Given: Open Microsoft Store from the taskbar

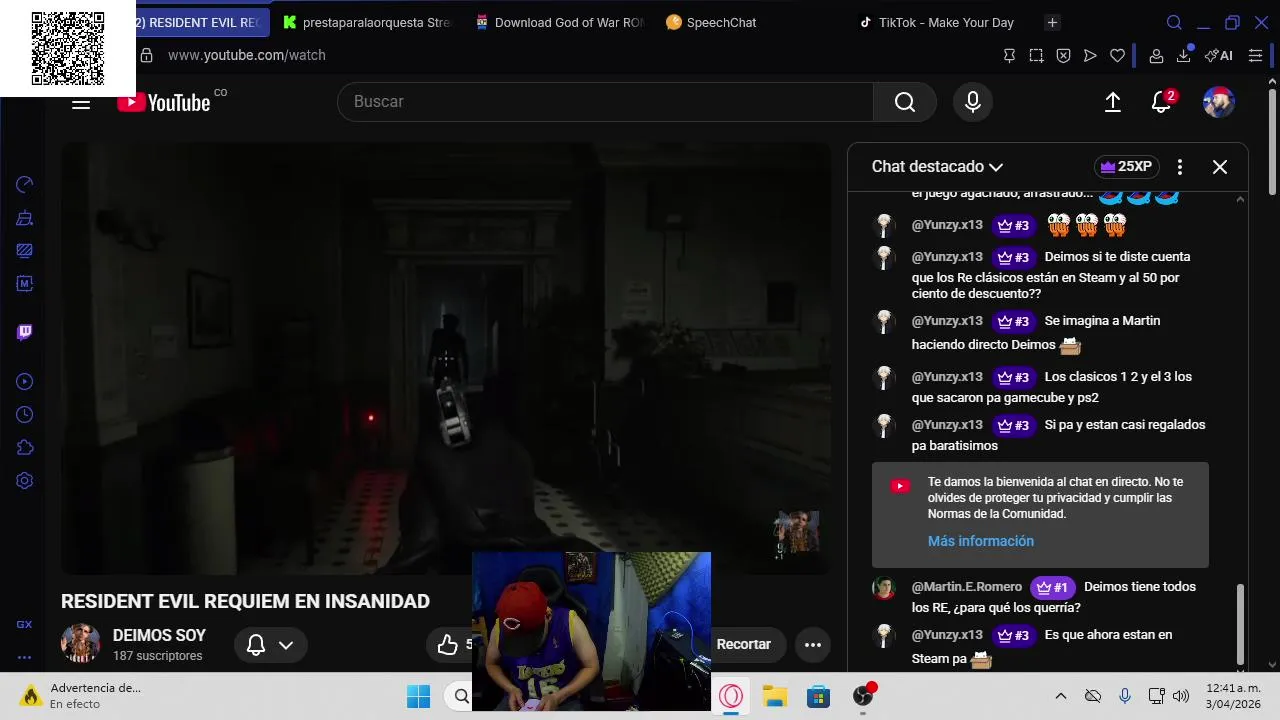Looking at the screenshot, I should pyautogui.click(x=819, y=696).
